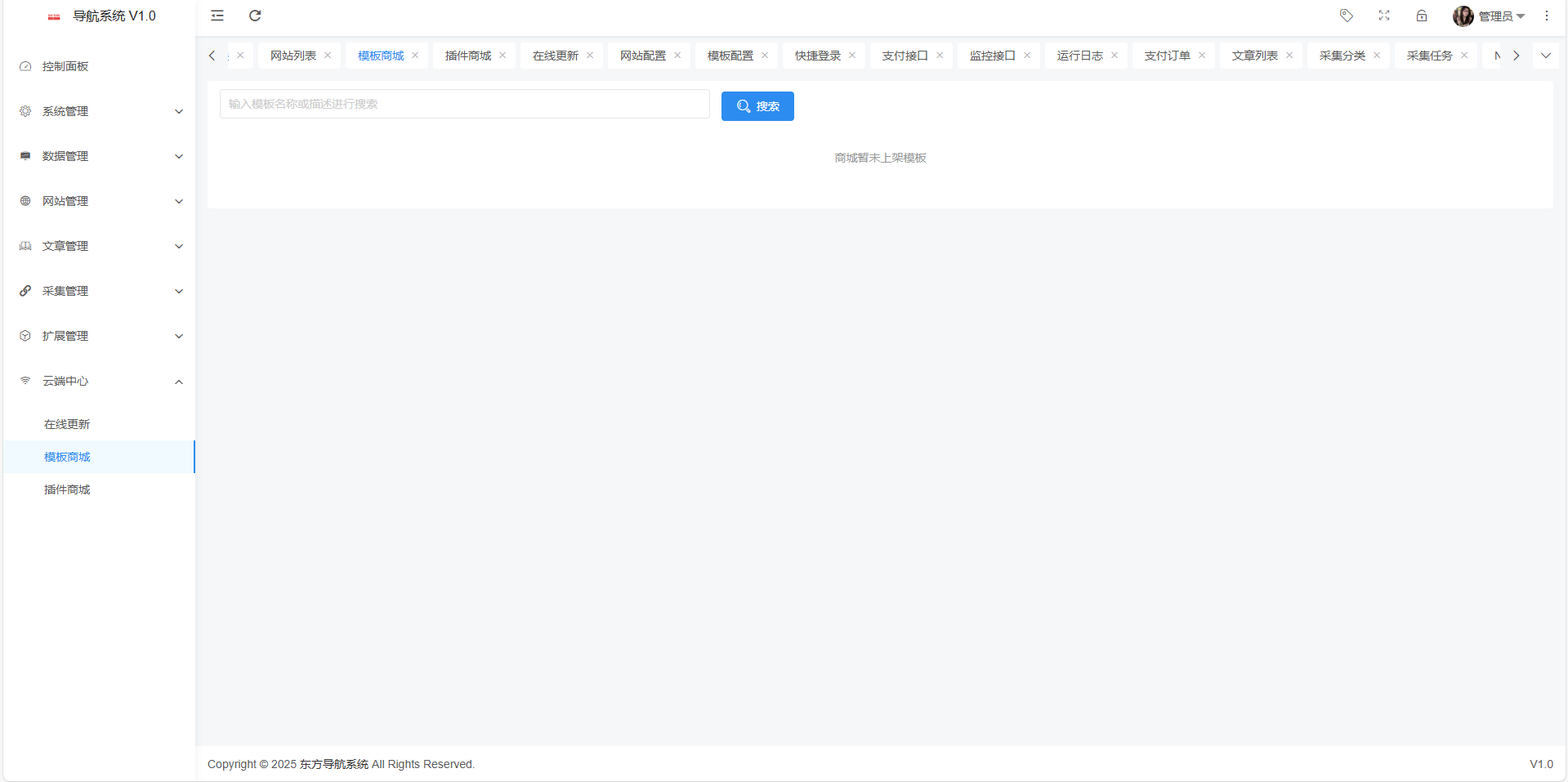The image size is (1568, 782).
Task: Open the tag icon in the header
Action: click(x=1346, y=16)
